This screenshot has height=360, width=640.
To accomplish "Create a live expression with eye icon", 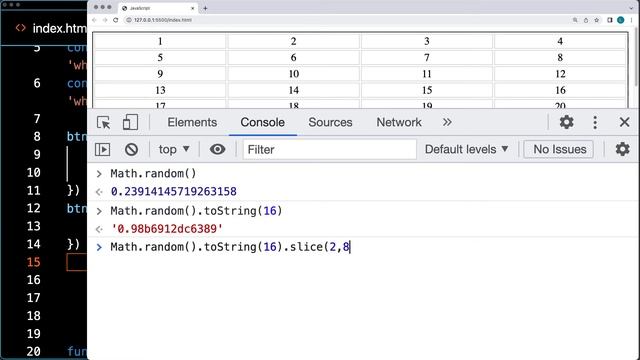I will click(218, 149).
